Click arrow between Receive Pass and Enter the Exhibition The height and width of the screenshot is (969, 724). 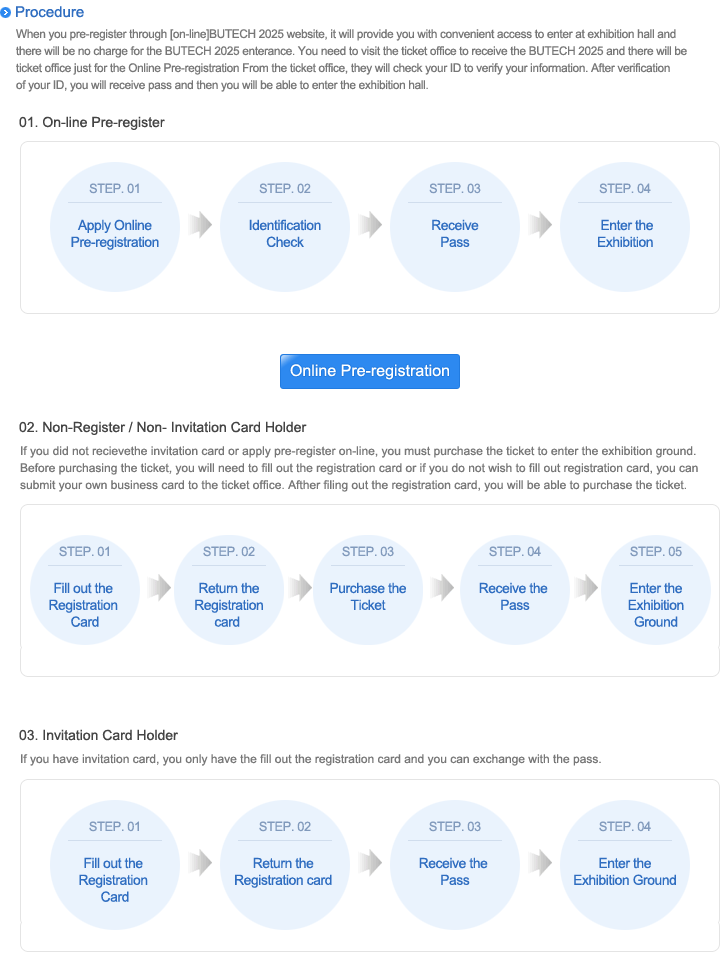540,224
